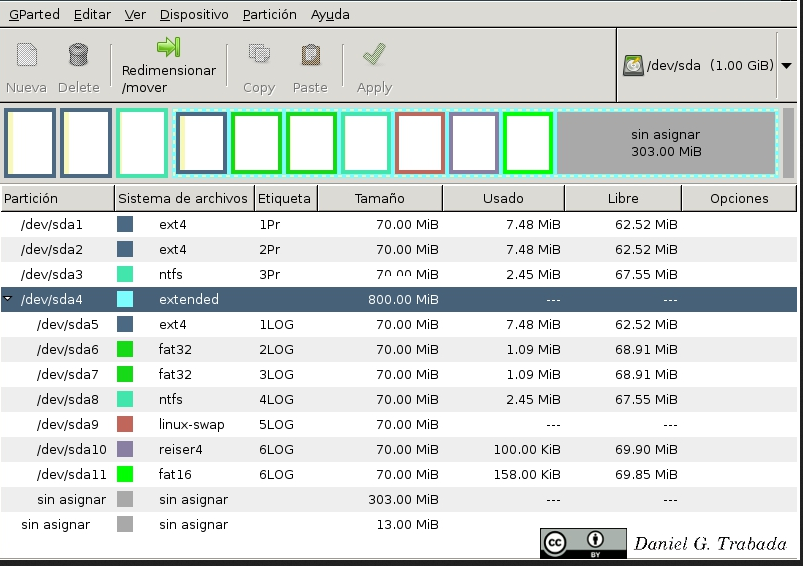Click the 69.85 MiB free value
Screen dimensions: 803x566
(646, 474)
